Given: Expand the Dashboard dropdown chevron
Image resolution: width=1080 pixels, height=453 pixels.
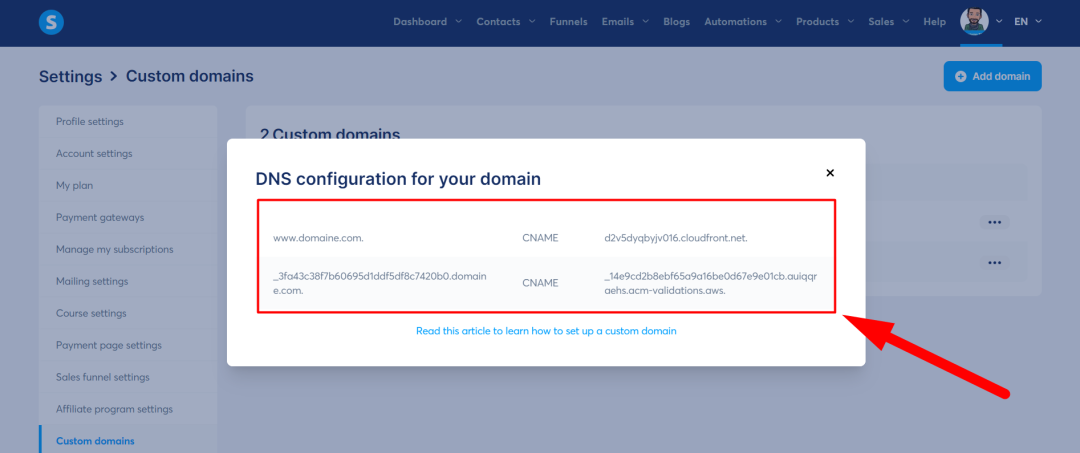Looking at the screenshot, I should (x=459, y=21).
